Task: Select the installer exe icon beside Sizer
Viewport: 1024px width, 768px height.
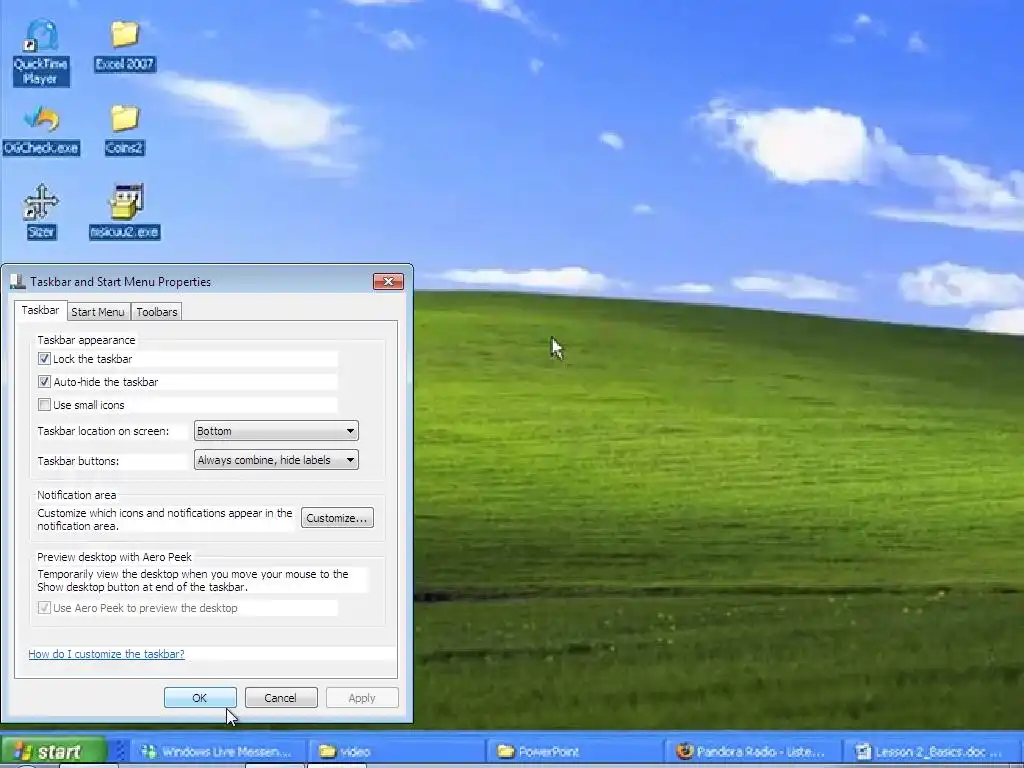Action: point(125,211)
